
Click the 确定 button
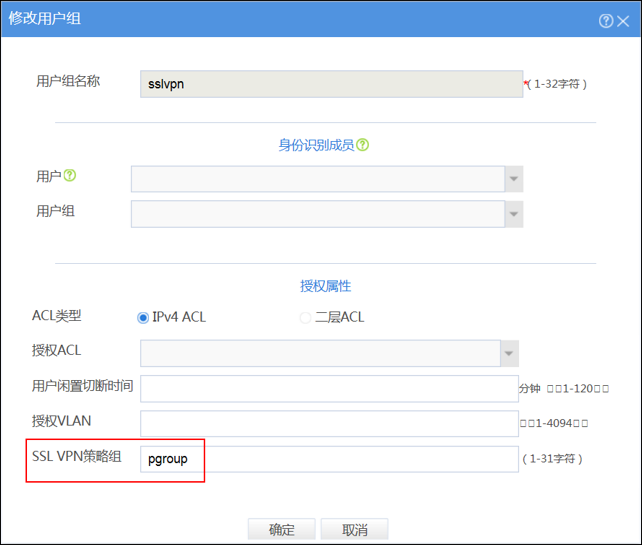[x=282, y=530]
